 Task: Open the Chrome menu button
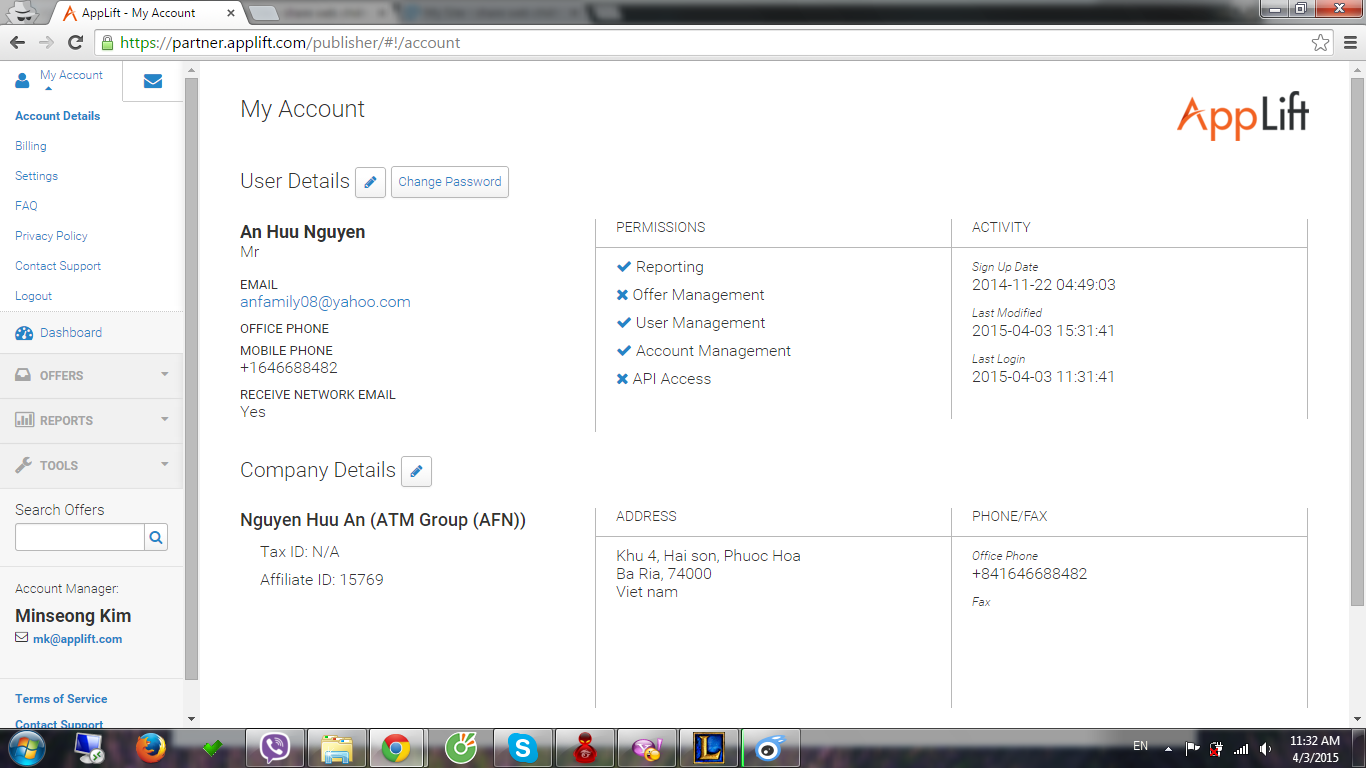point(1350,43)
